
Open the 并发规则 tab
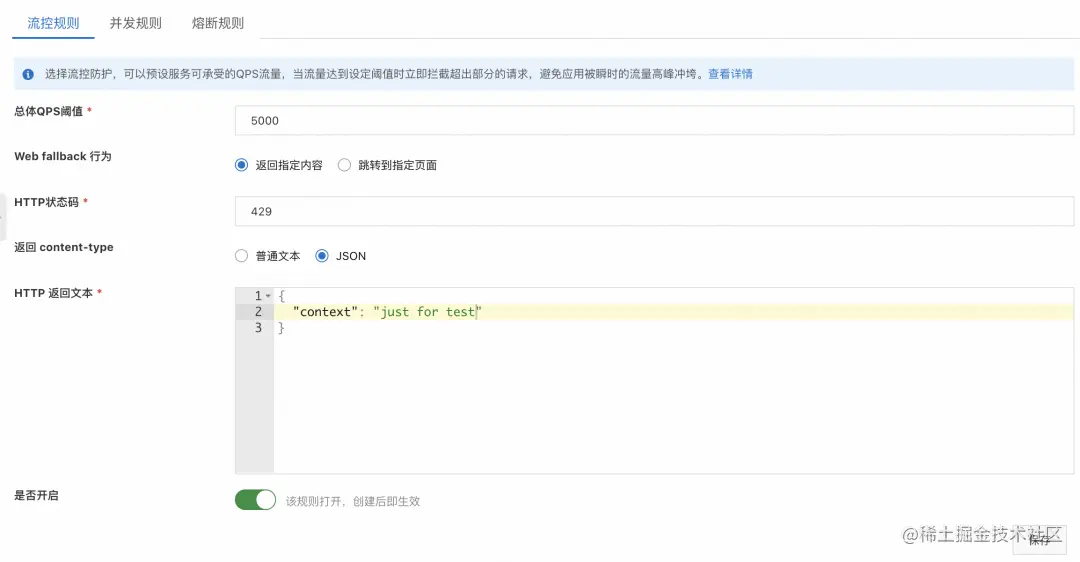click(x=136, y=23)
